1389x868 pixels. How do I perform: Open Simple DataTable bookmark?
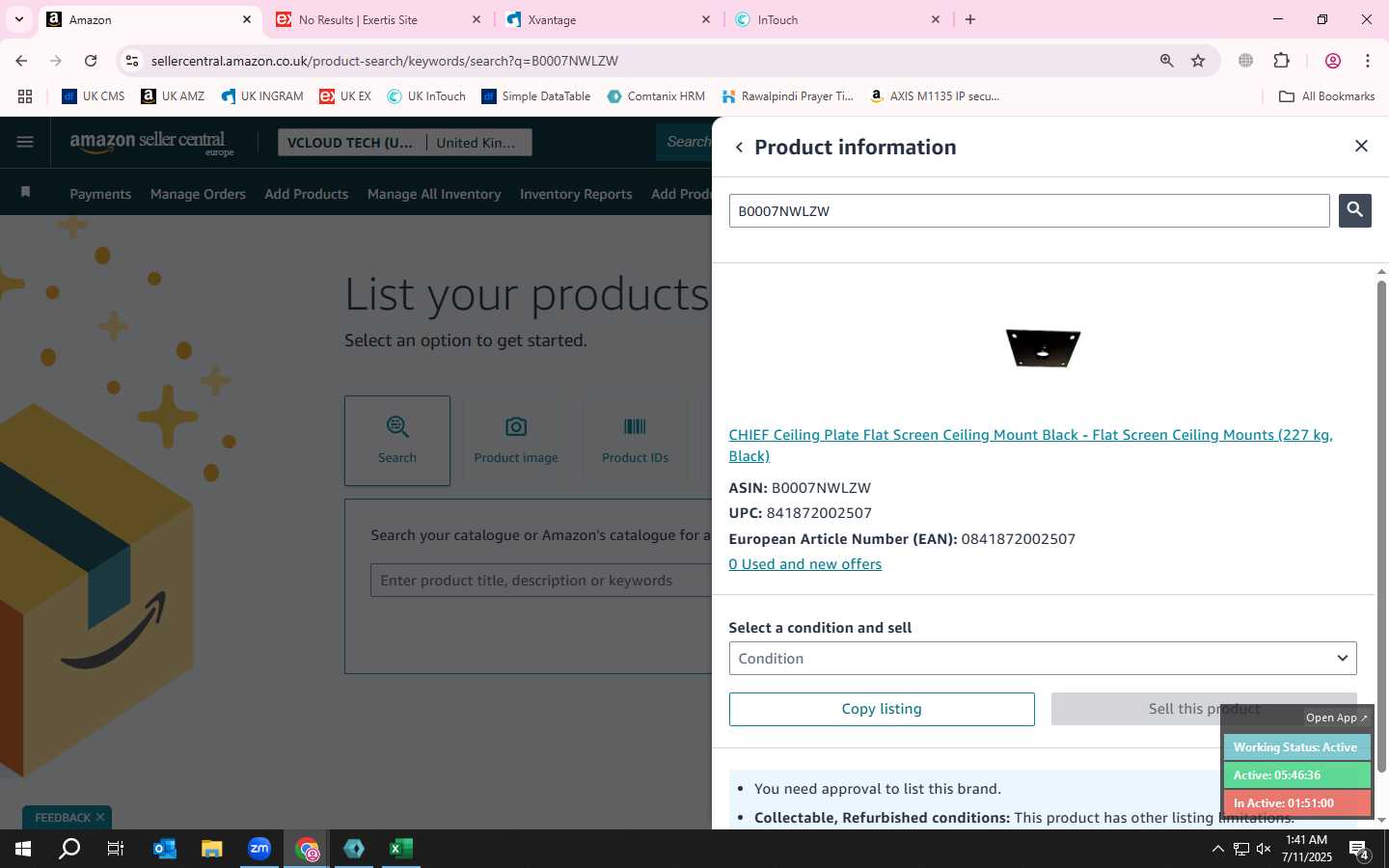pyautogui.click(x=536, y=96)
